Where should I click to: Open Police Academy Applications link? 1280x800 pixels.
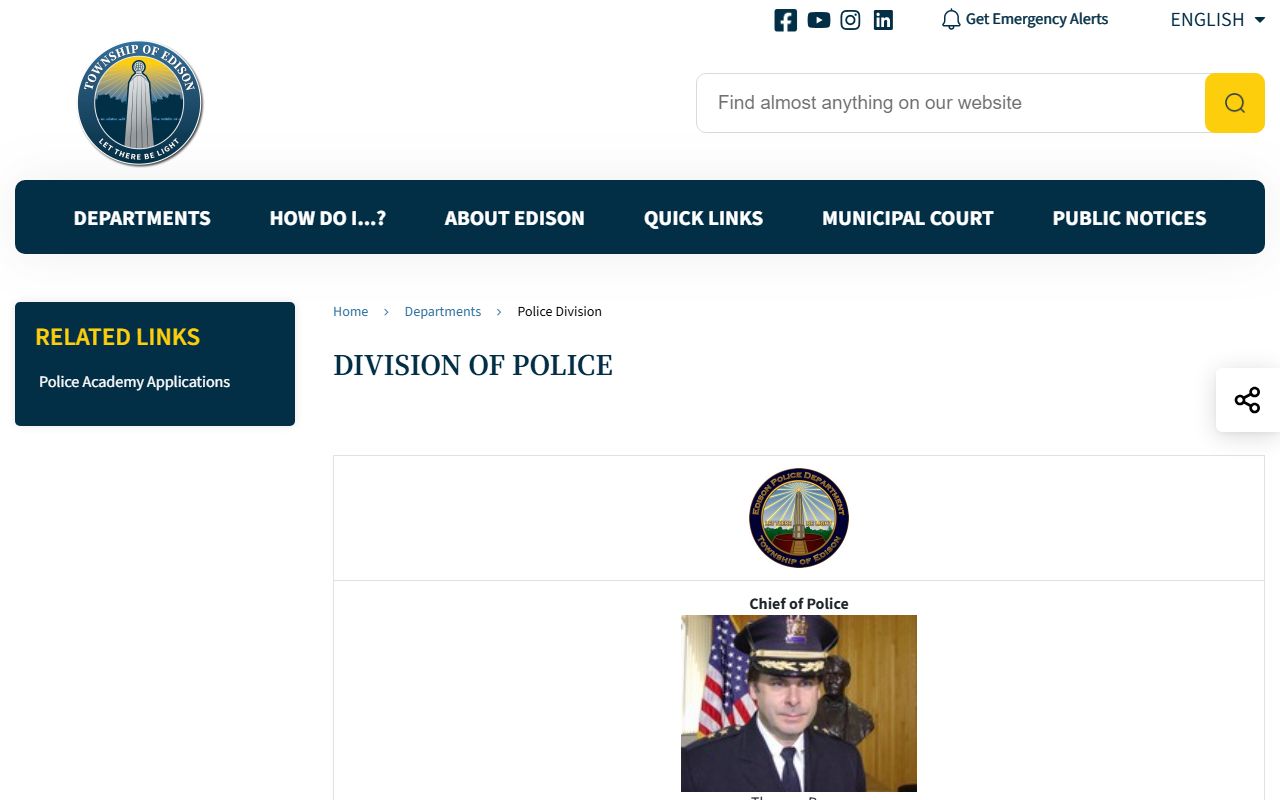pyautogui.click(x=135, y=382)
